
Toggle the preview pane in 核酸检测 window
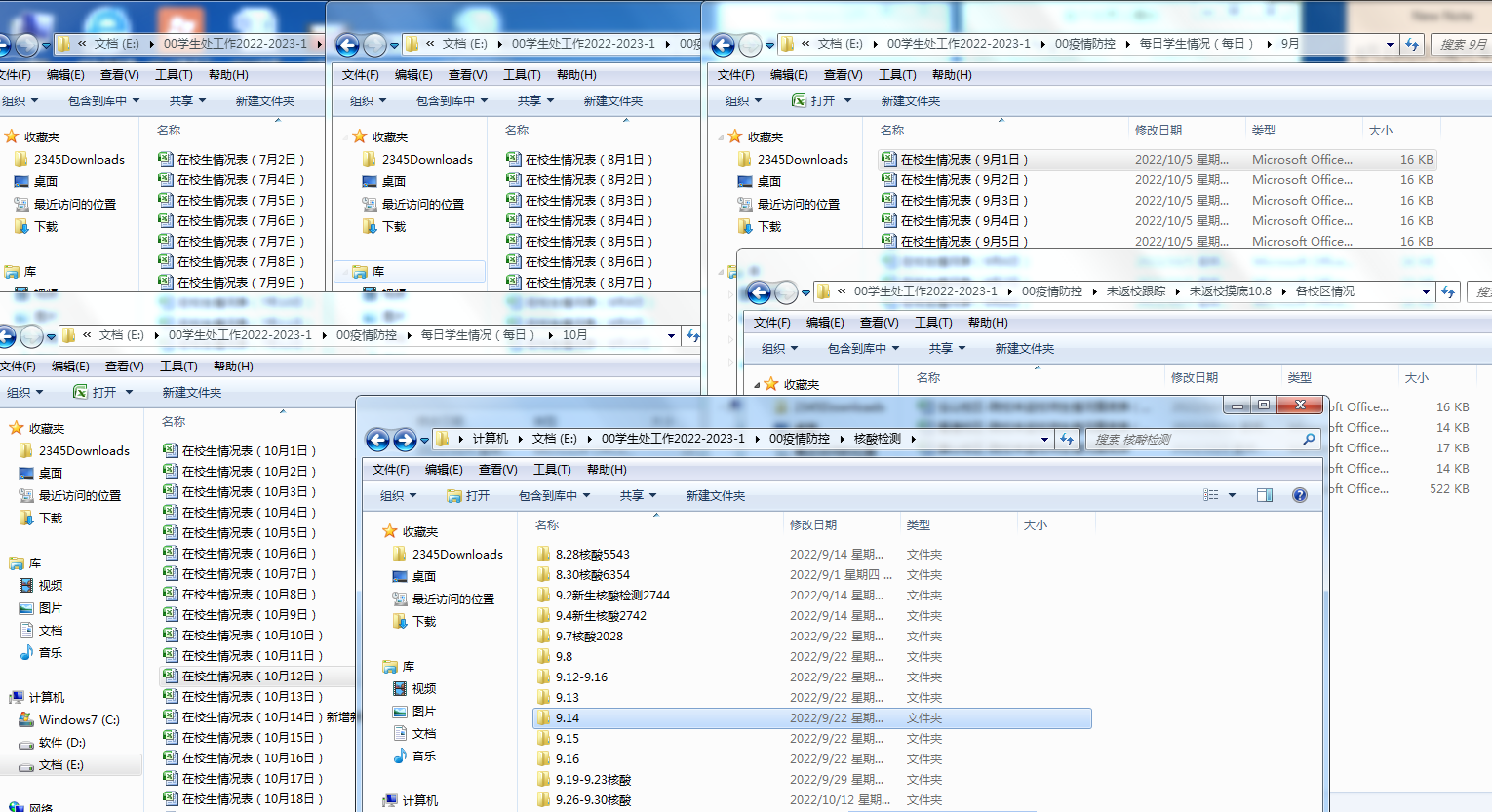pos(1265,495)
